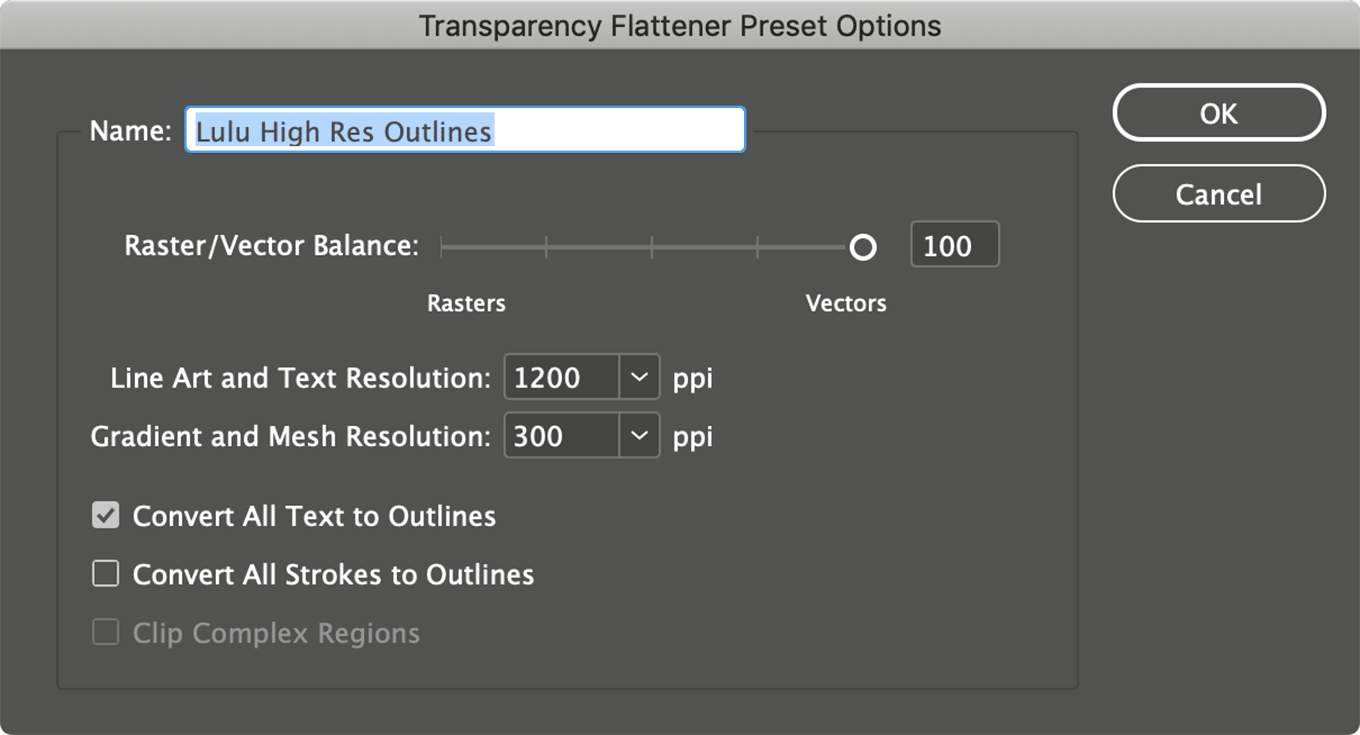Click the leftmost end of the balance slider
The width and height of the screenshot is (1360, 735).
[442, 247]
